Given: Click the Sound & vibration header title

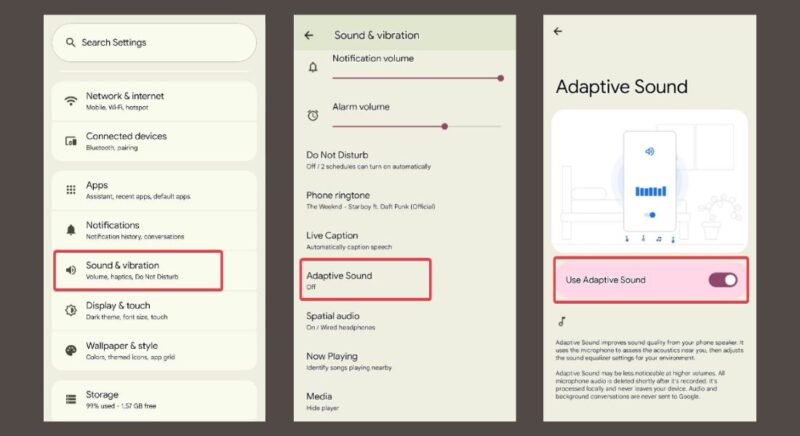Looking at the screenshot, I should pos(377,35).
